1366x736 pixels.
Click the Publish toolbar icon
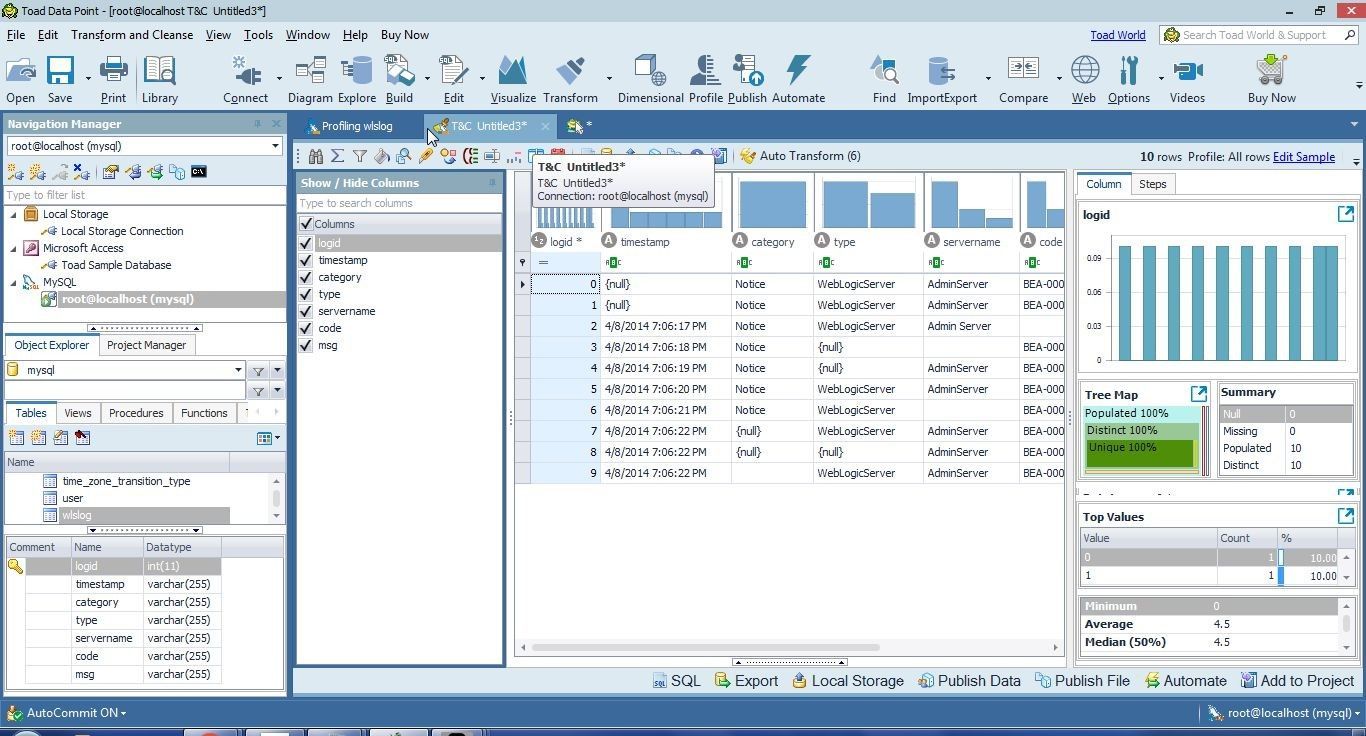(747, 79)
